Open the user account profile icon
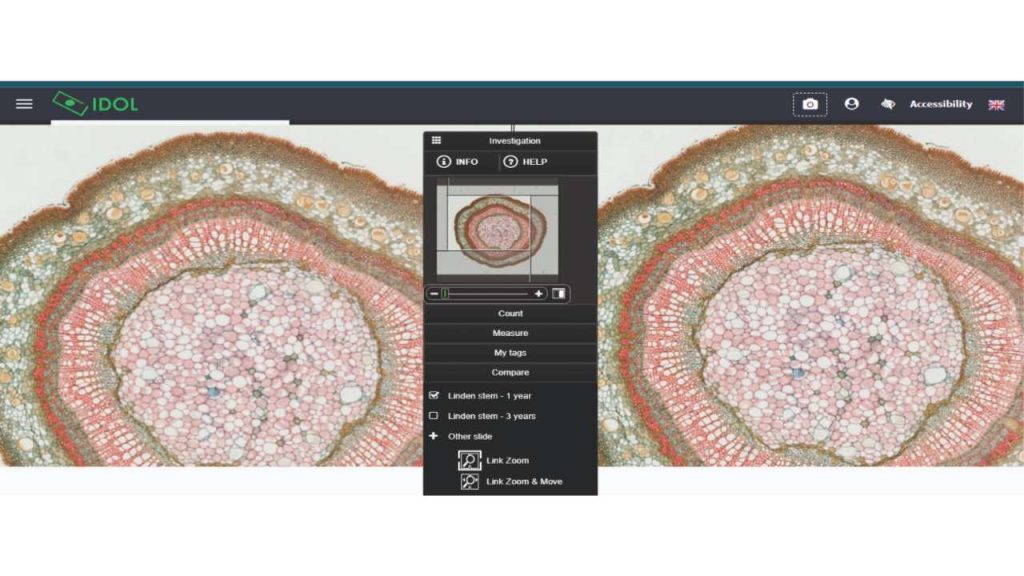This screenshot has height=576, width=1024. [x=851, y=104]
